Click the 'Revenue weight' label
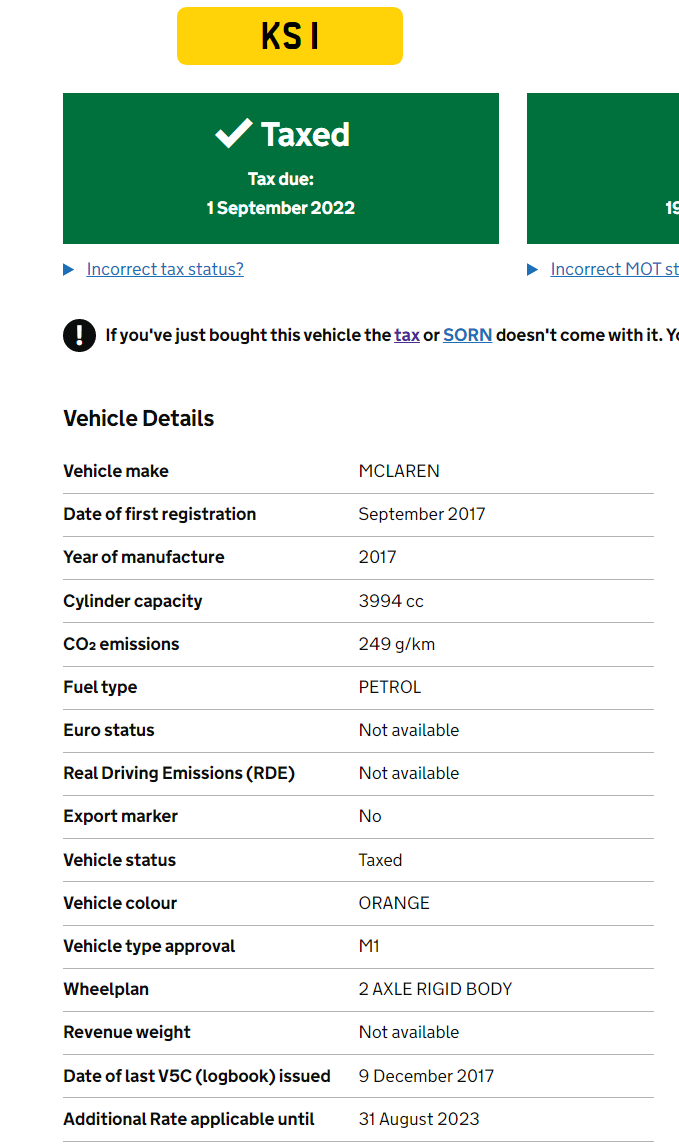Viewport: 679px width, 1145px height. 127,1033
